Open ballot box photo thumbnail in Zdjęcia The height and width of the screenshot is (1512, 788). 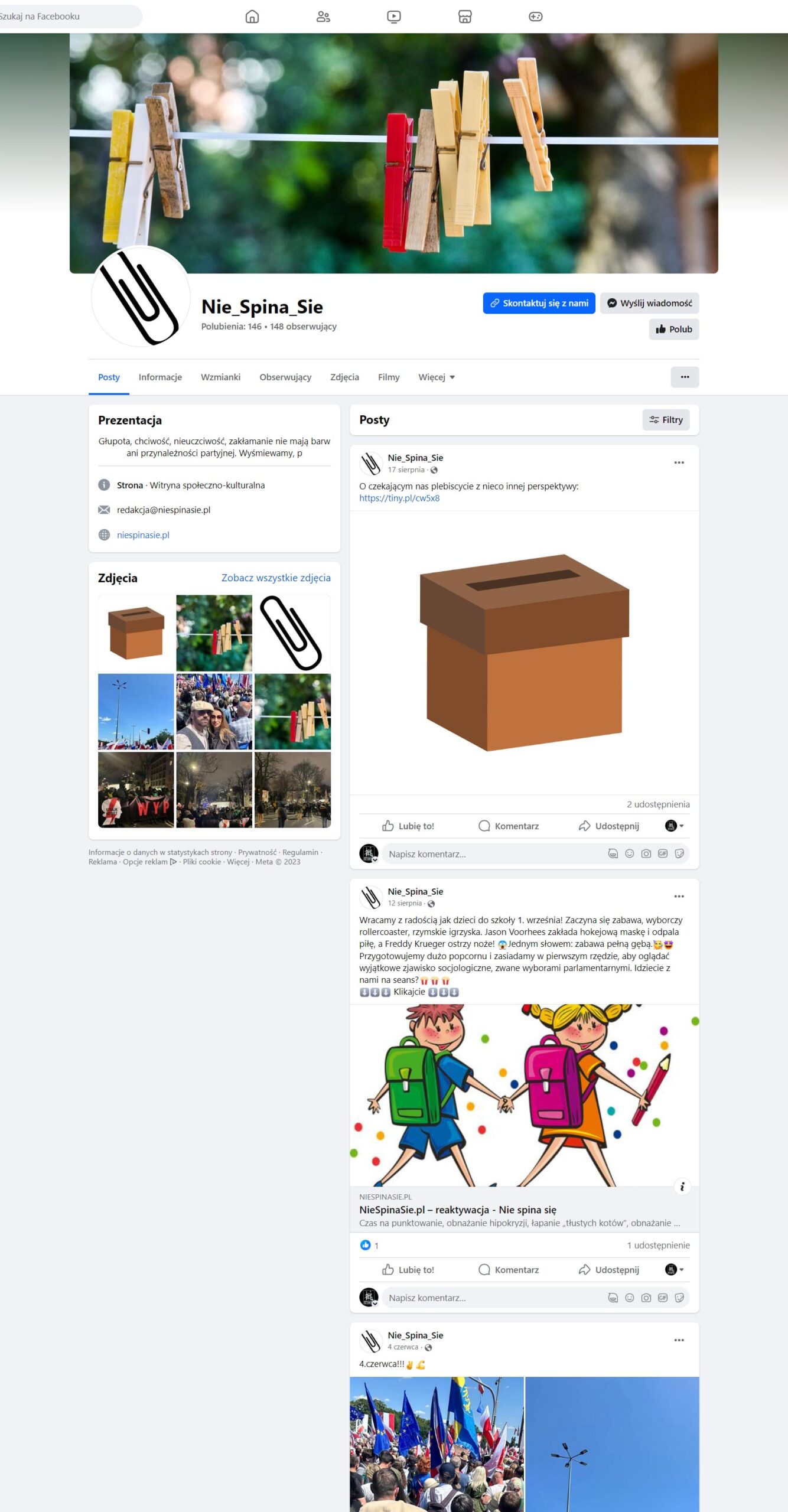pos(136,633)
